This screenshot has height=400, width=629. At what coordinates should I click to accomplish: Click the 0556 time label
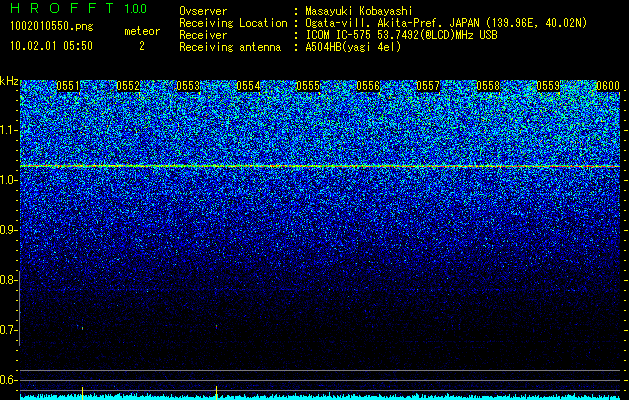point(368,86)
